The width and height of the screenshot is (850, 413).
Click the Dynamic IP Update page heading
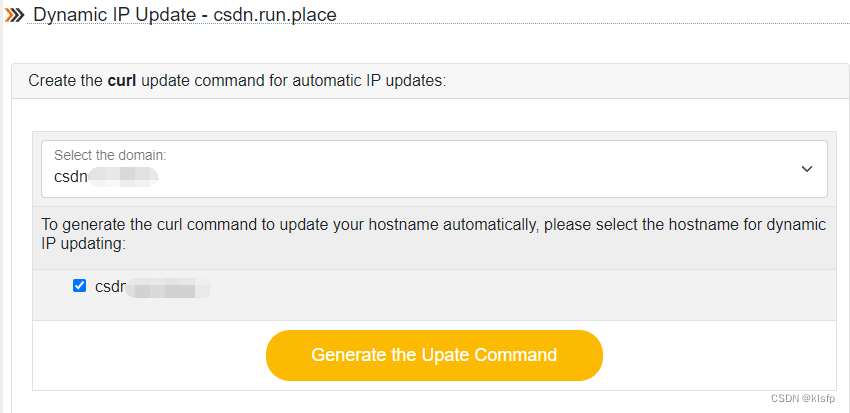[185, 15]
